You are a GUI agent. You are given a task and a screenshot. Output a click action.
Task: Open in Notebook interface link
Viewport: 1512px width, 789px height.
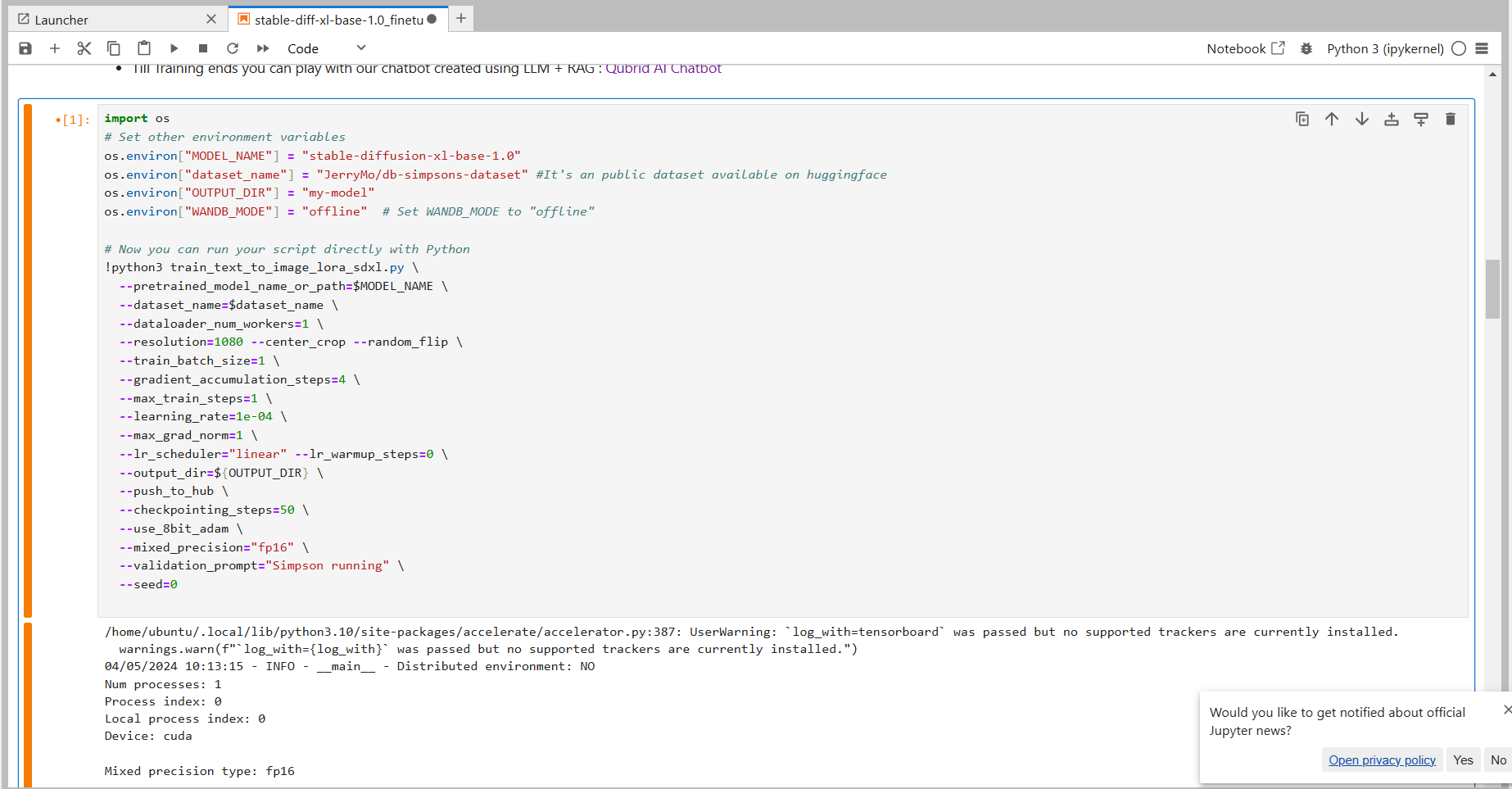[1246, 48]
